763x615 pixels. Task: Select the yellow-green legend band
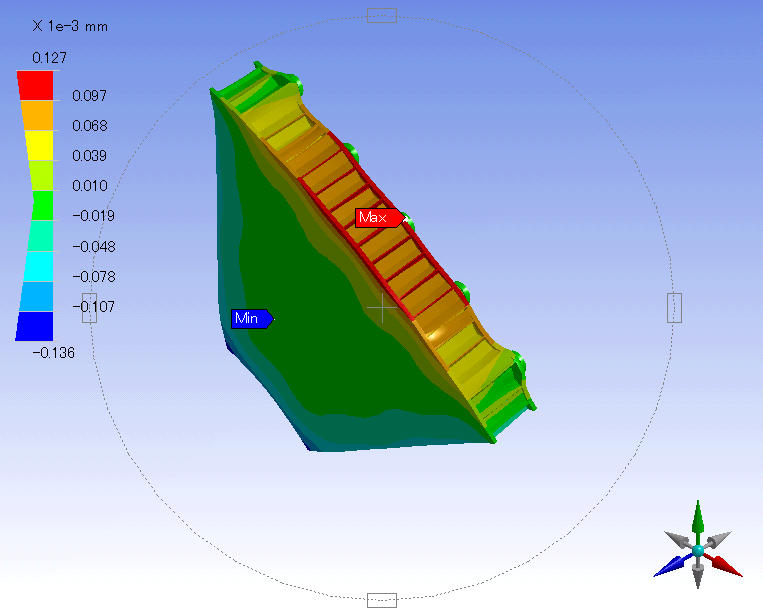pos(41,175)
